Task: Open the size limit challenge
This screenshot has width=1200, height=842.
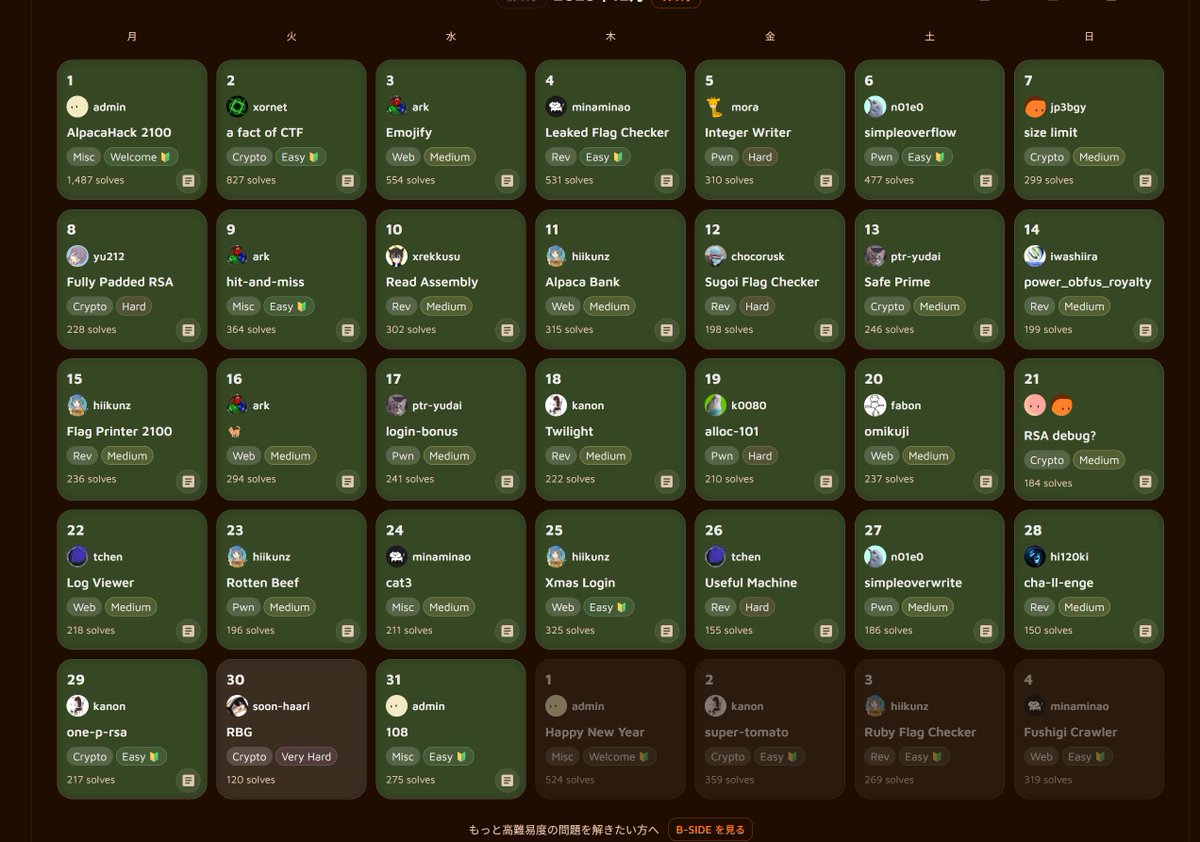Action: coord(1051,132)
